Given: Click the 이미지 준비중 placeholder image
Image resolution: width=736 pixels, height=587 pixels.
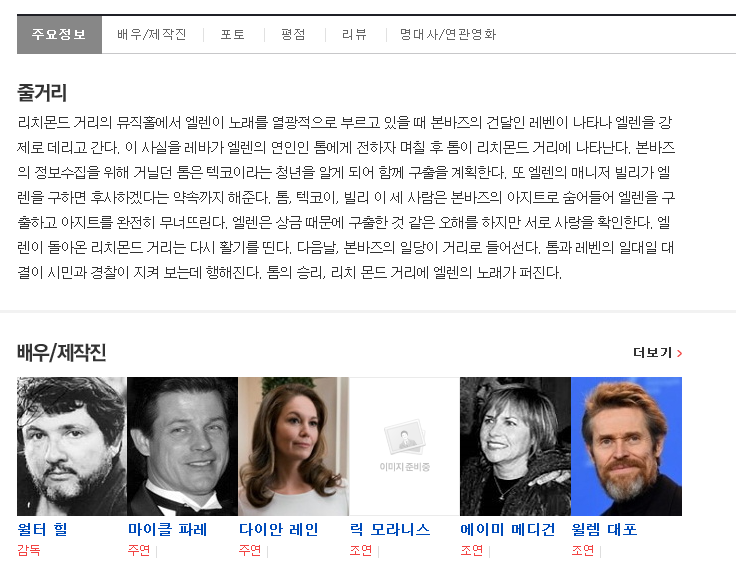Looking at the screenshot, I should coord(404,446).
